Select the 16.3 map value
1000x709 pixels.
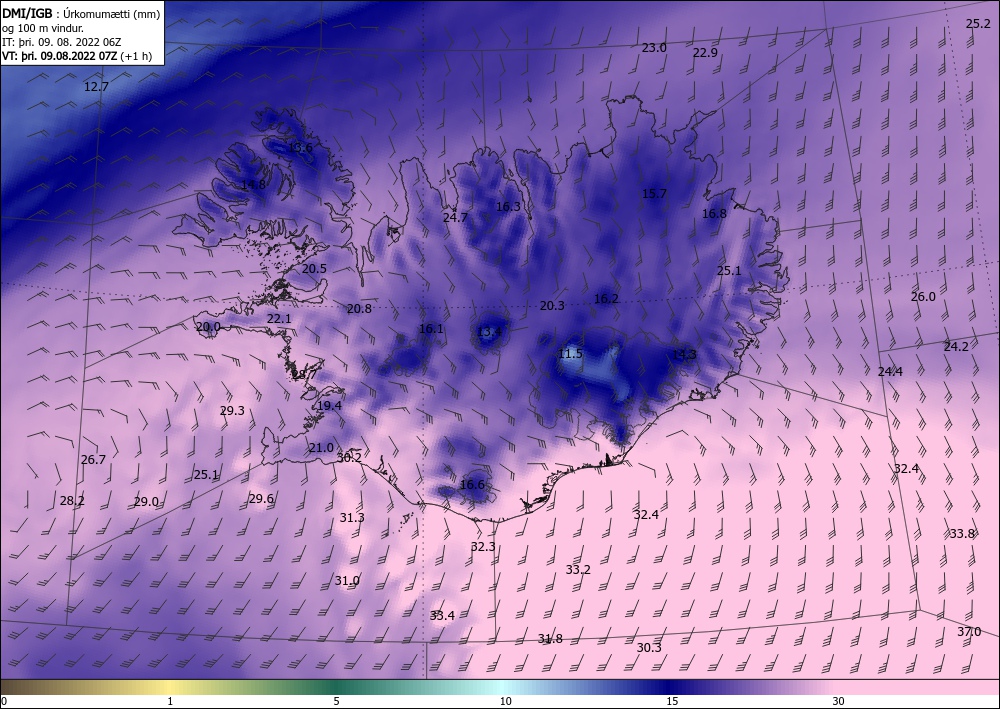[x=508, y=207]
